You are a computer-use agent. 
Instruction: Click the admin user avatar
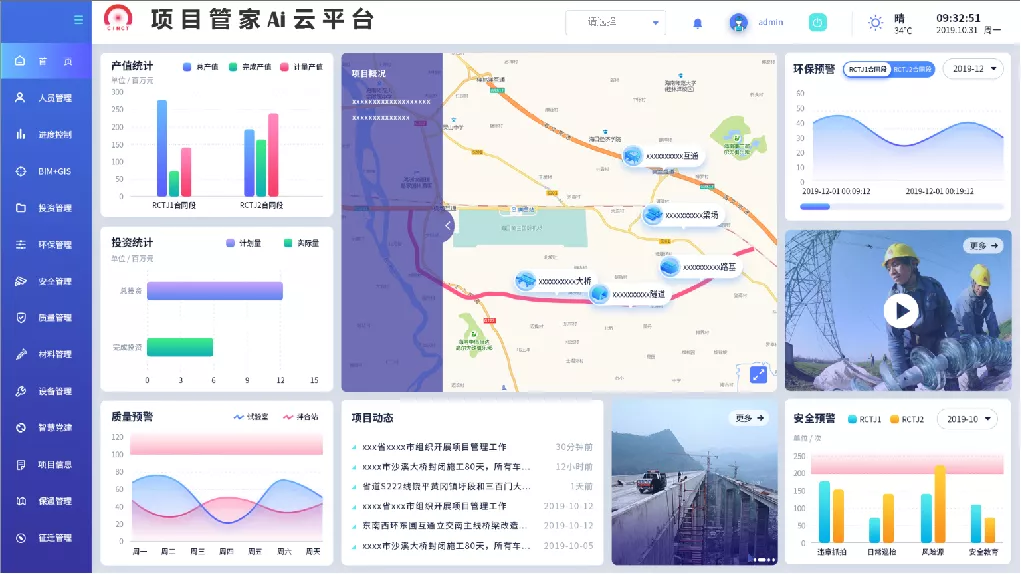[739, 23]
